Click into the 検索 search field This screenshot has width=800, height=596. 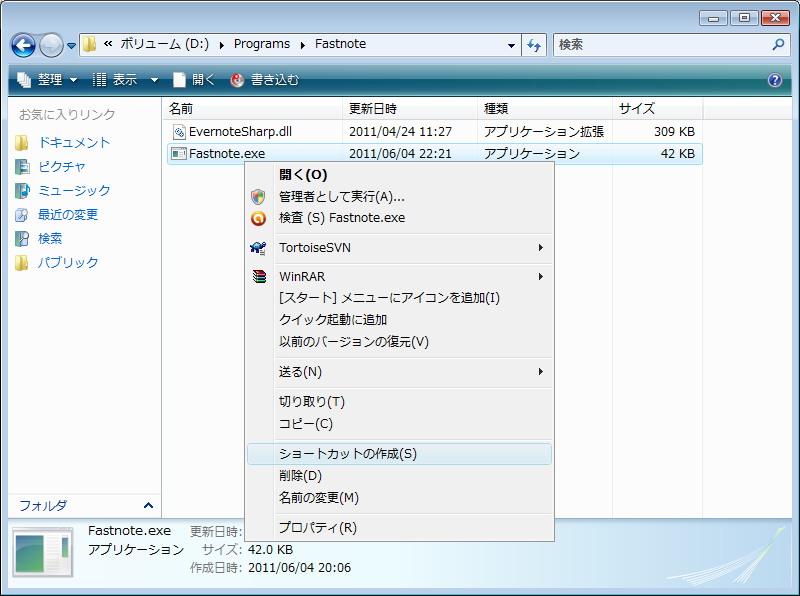[660, 45]
